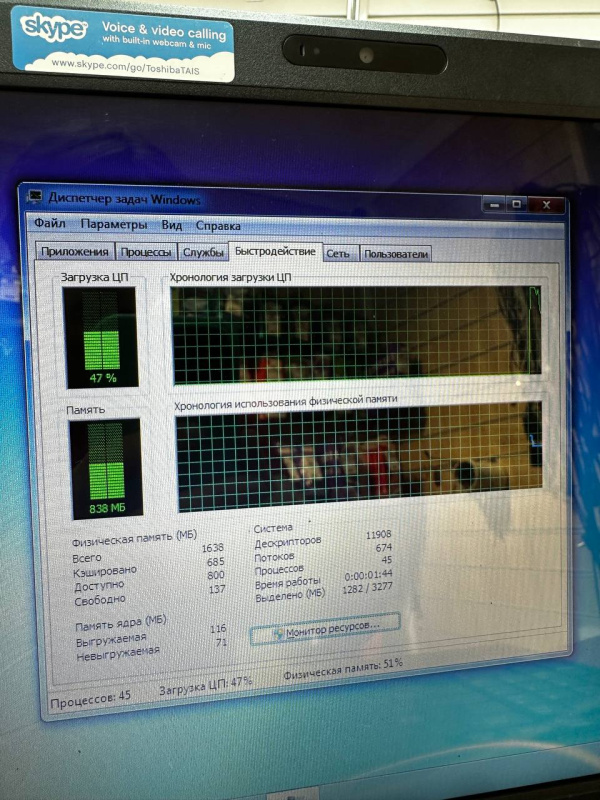Click status bar text Процессов: 45
600x800 pixels.
pyautogui.click(x=90, y=699)
